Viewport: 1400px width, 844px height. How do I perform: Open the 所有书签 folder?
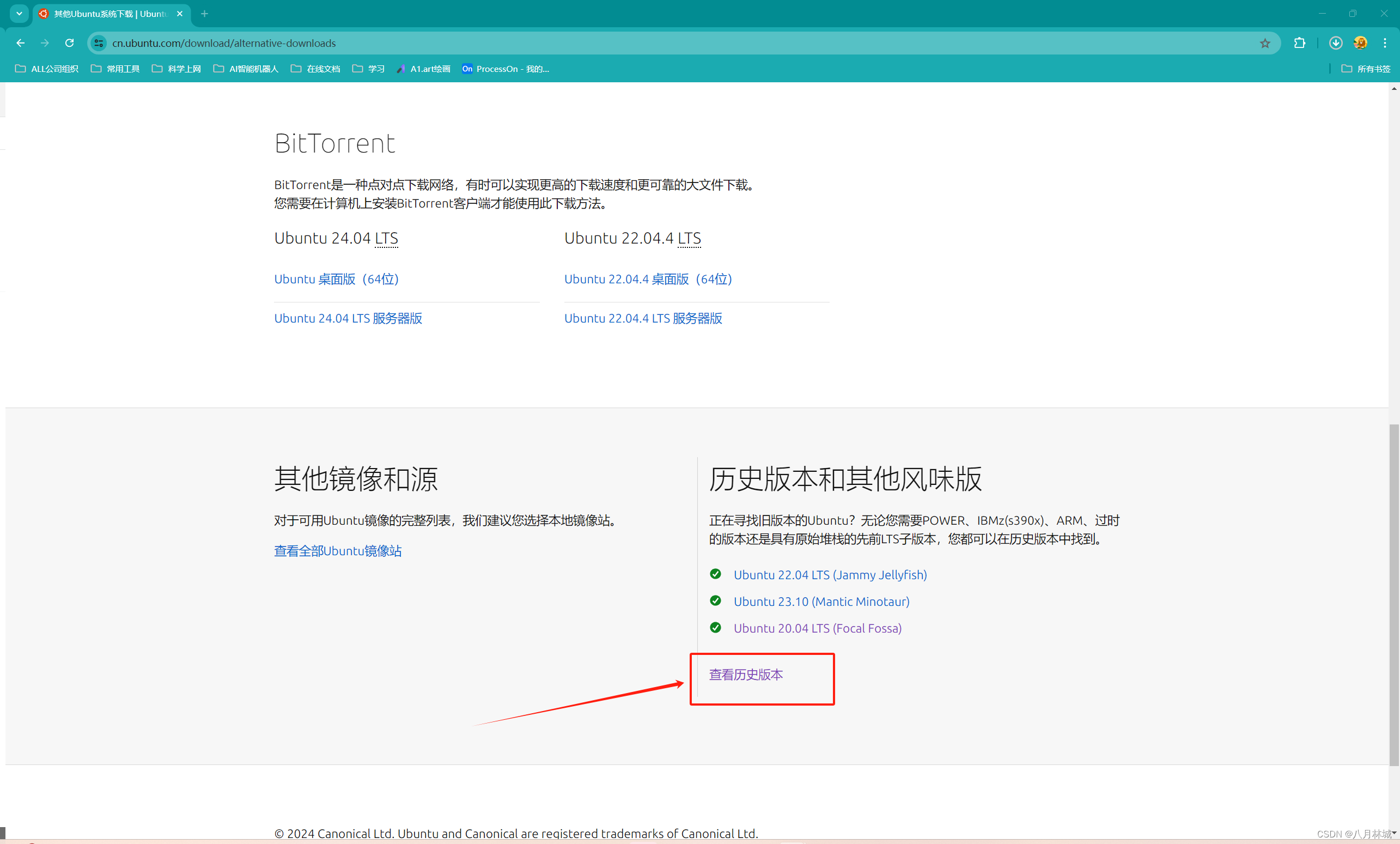(x=1365, y=69)
